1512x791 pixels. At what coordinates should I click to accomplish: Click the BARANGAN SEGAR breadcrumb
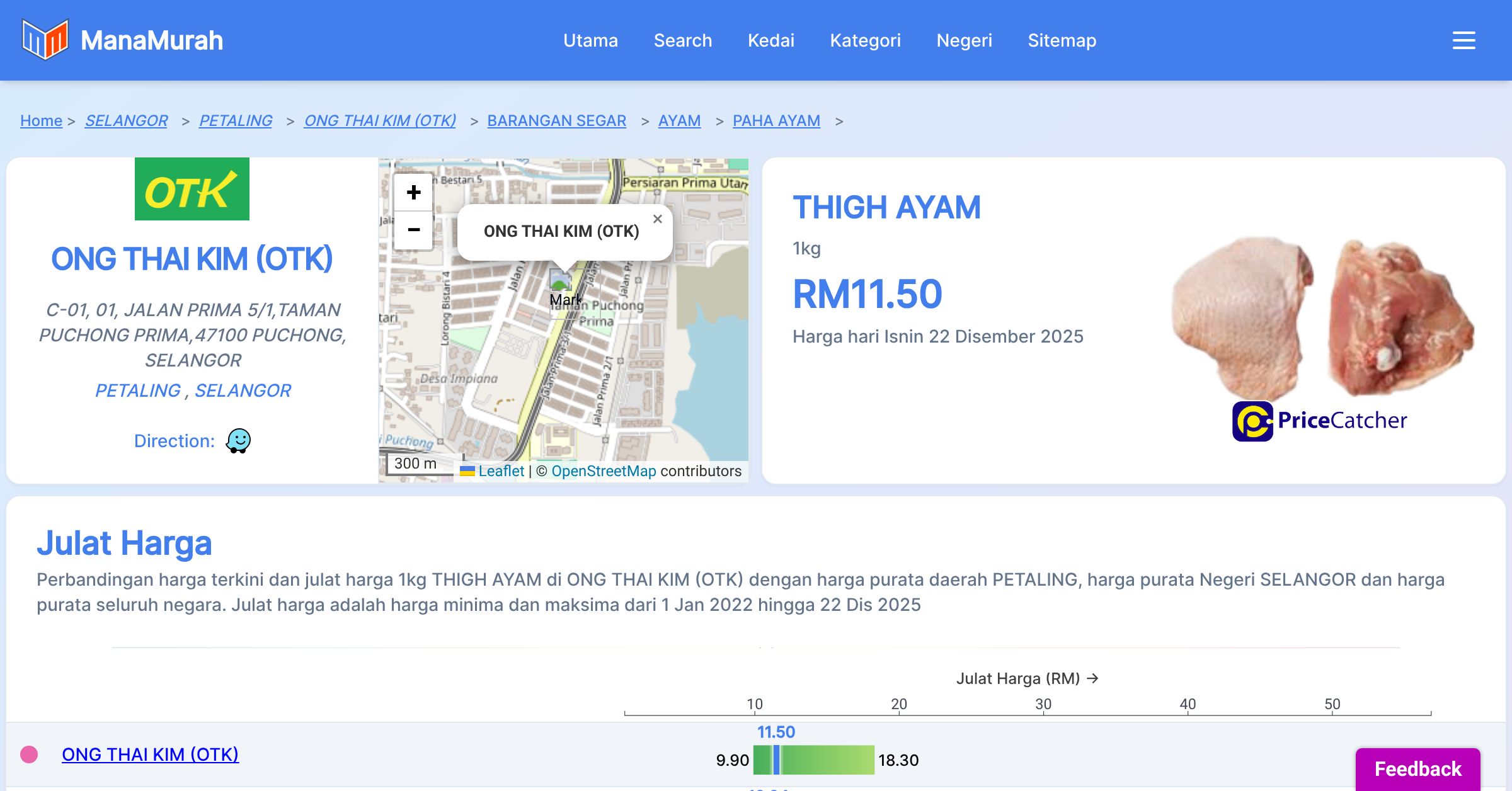coord(556,120)
